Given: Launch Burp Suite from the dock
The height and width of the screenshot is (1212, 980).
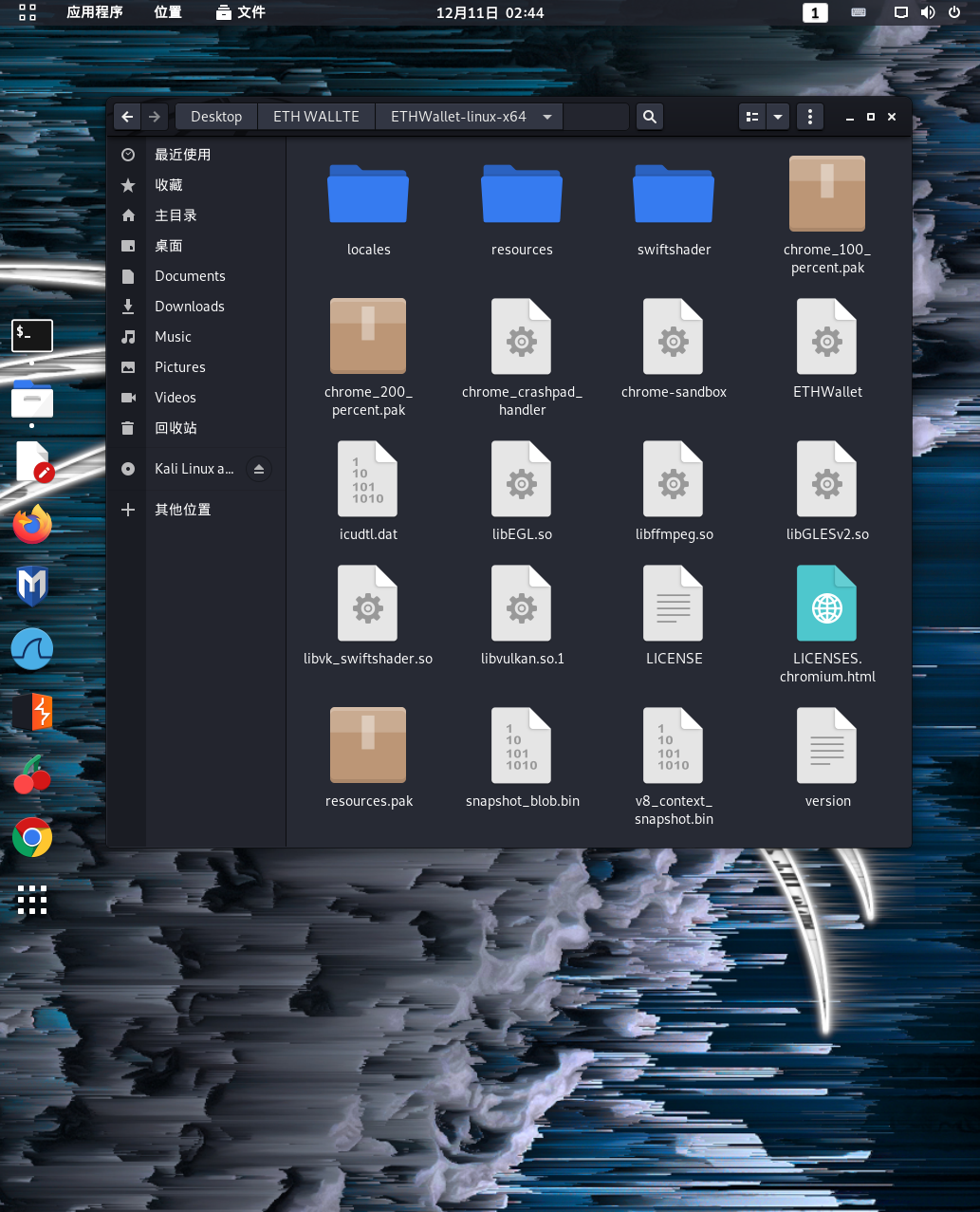Looking at the screenshot, I should (32, 712).
